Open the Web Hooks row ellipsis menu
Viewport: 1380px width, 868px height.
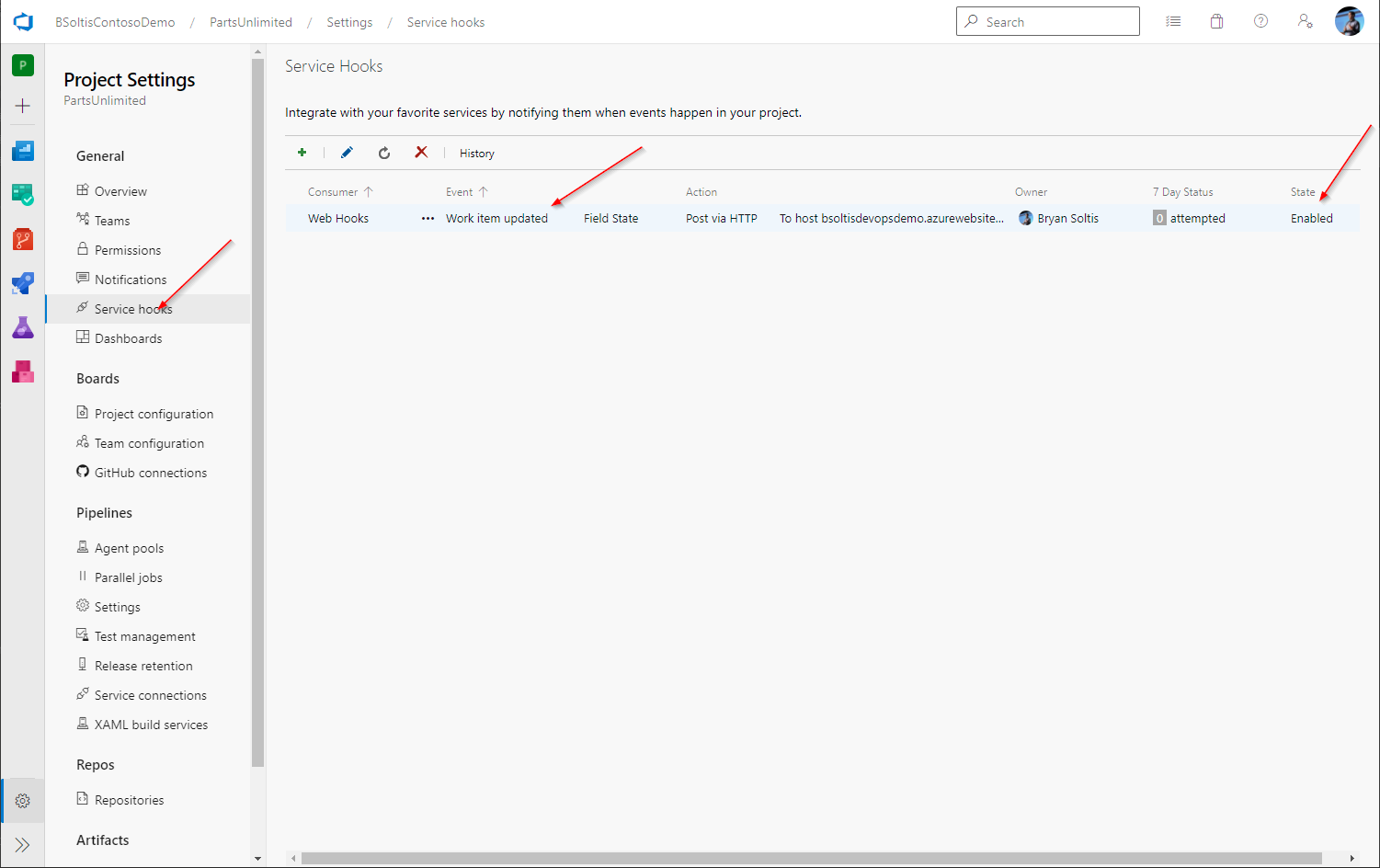coord(428,219)
